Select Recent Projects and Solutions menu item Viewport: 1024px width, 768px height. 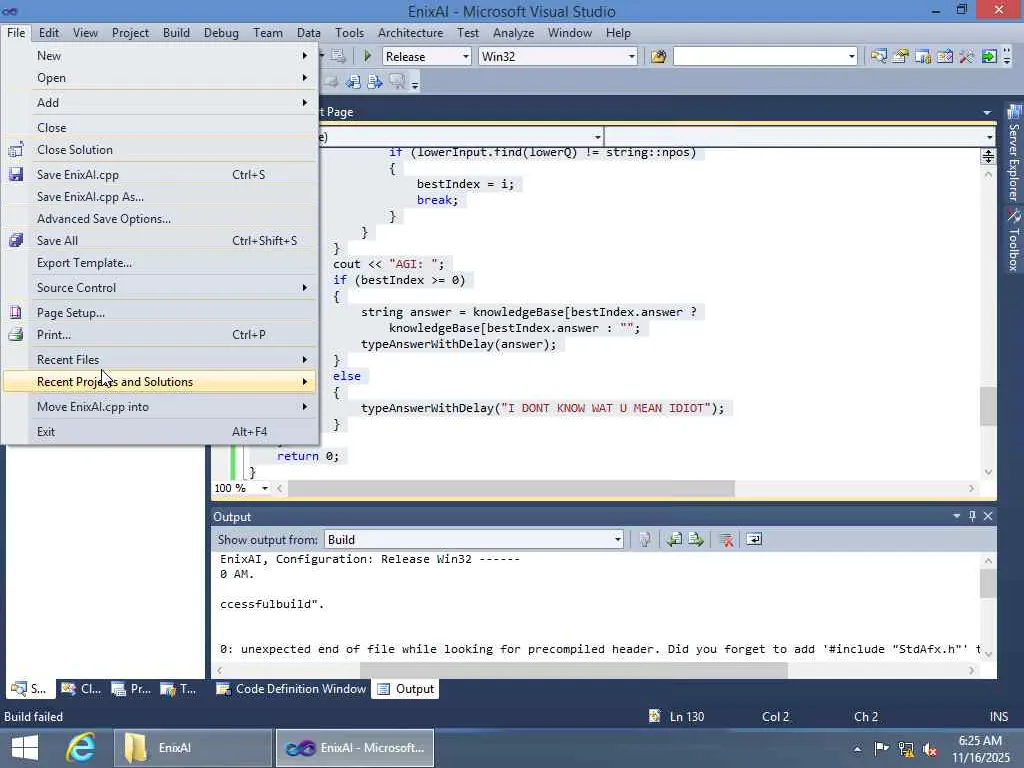coord(115,382)
